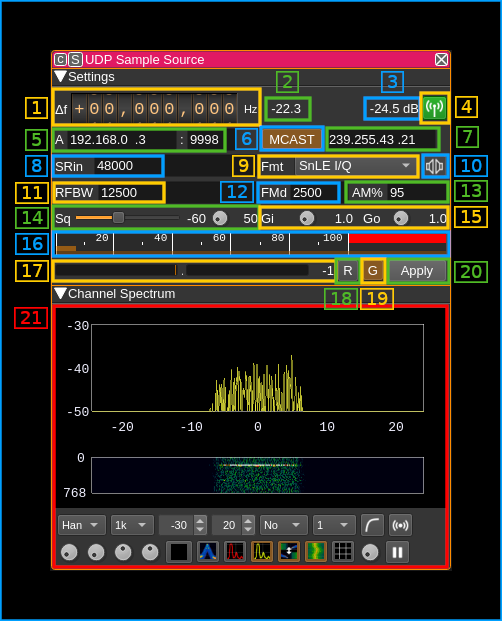Toggle the blue 3D spectrogram display icon
The image size is (502, 621).
click(x=208, y=552)
